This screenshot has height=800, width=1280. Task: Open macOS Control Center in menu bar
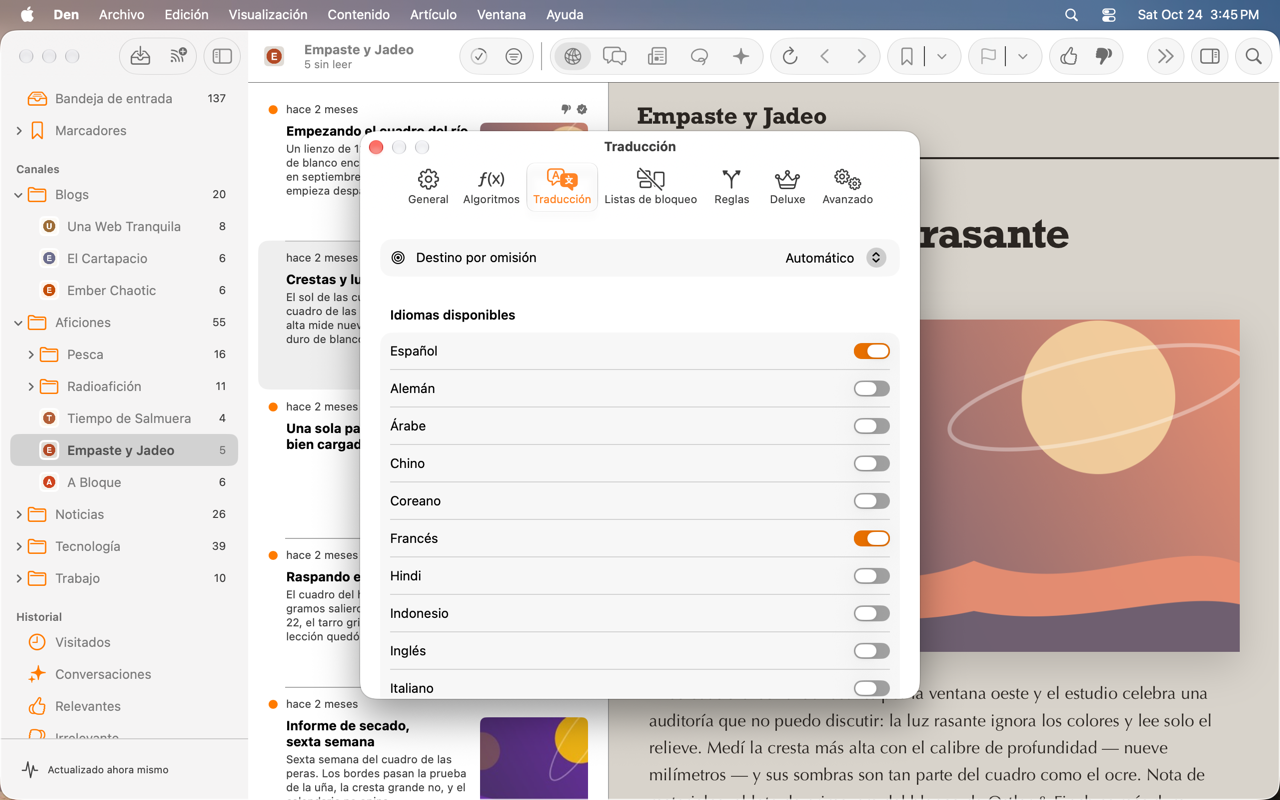[x=1109, y=15]
